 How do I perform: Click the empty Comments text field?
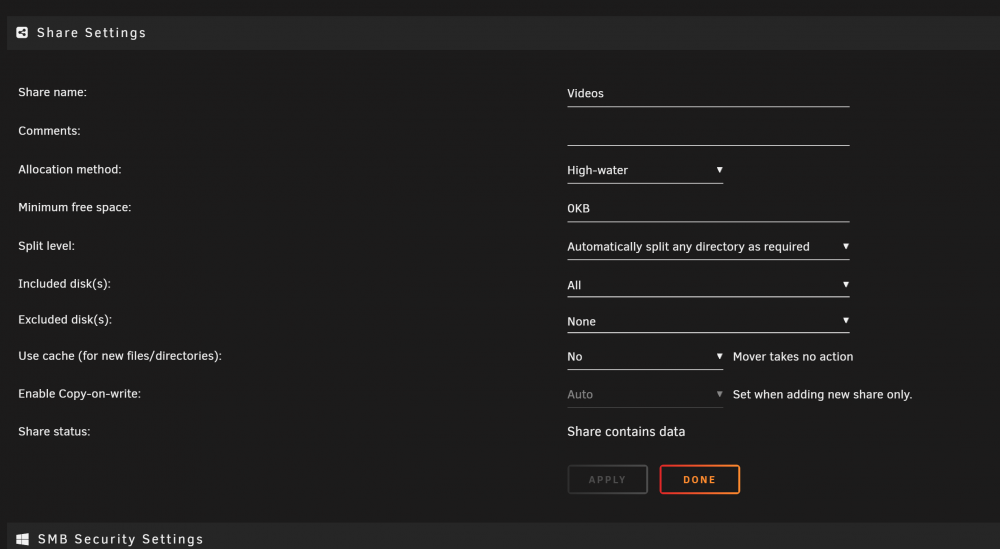coord(708,133)
